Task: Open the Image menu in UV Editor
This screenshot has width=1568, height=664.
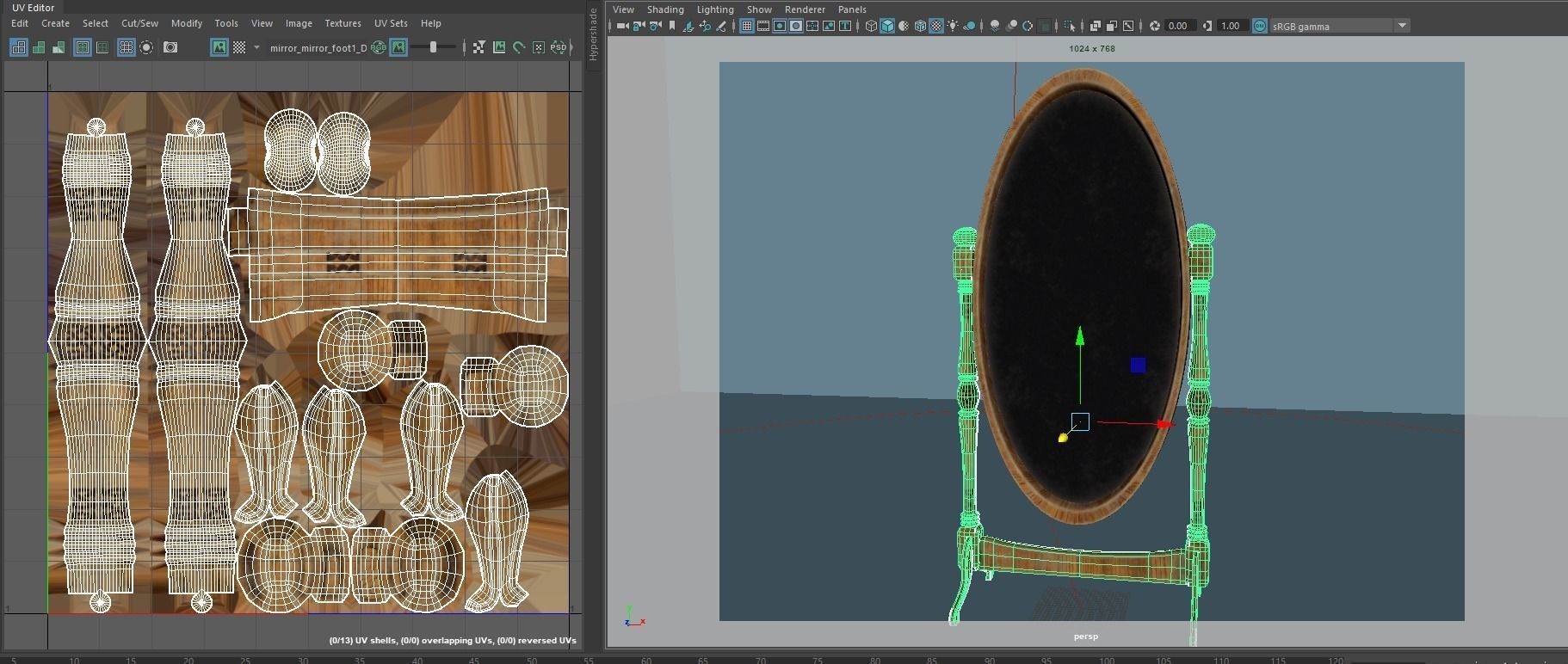Action: [299, 23]
